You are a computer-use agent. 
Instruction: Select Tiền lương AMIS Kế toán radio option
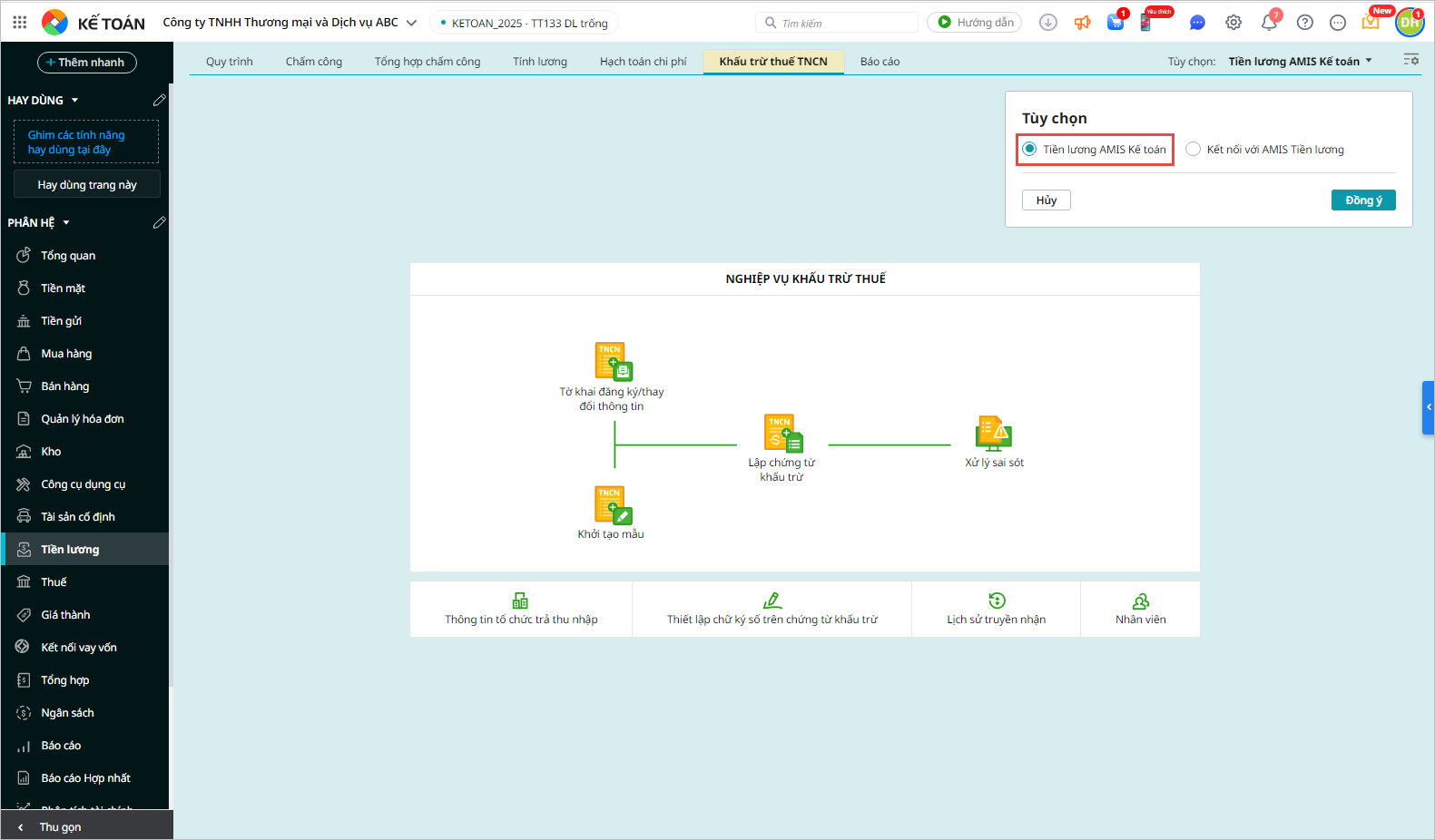[1029, 150]
